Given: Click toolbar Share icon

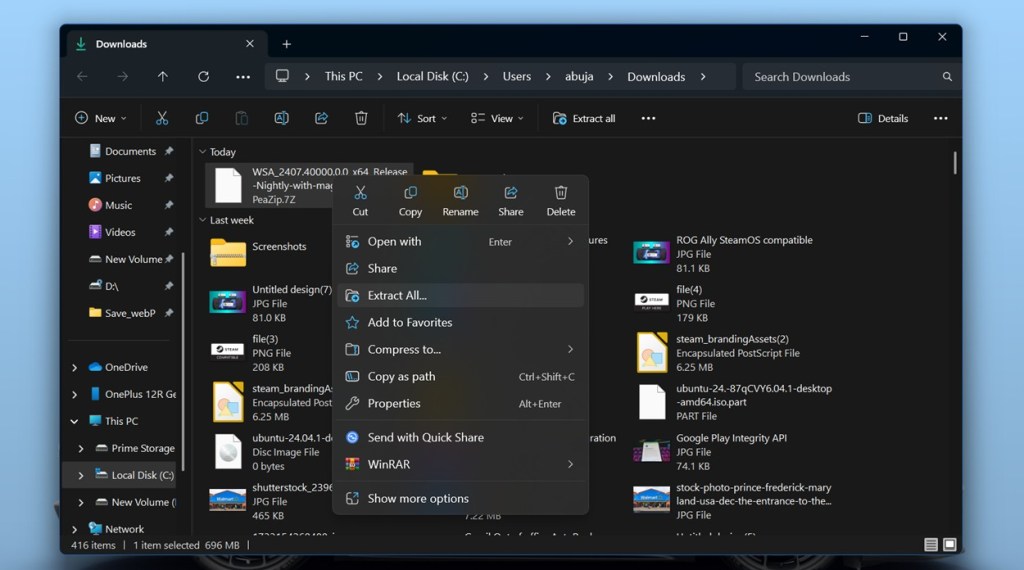Looking at the screenshot, I should [x=321, y=118].
